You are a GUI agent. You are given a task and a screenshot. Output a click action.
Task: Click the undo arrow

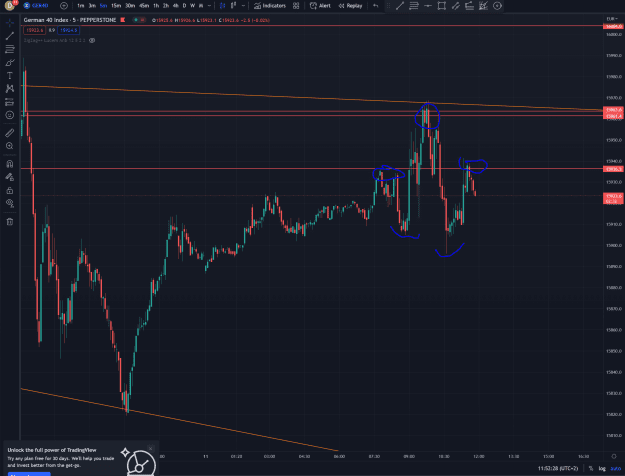[375, 6]
